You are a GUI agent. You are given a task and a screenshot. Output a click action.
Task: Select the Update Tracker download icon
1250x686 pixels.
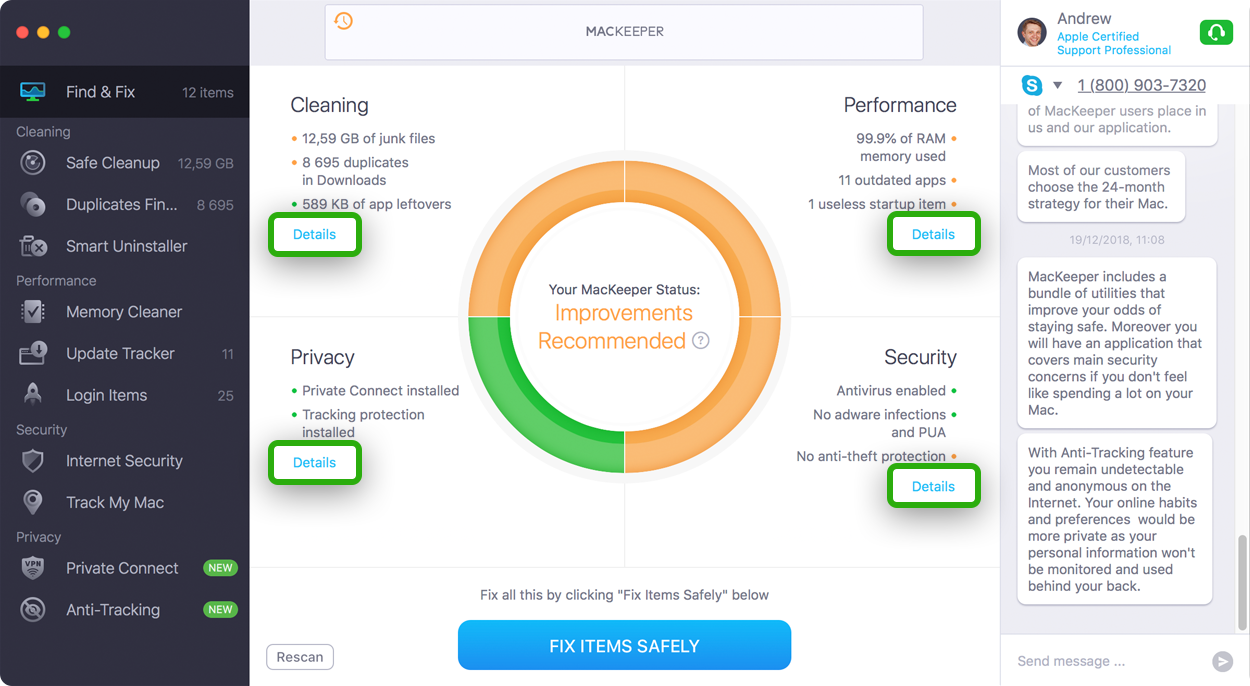[x=33, y=353]
